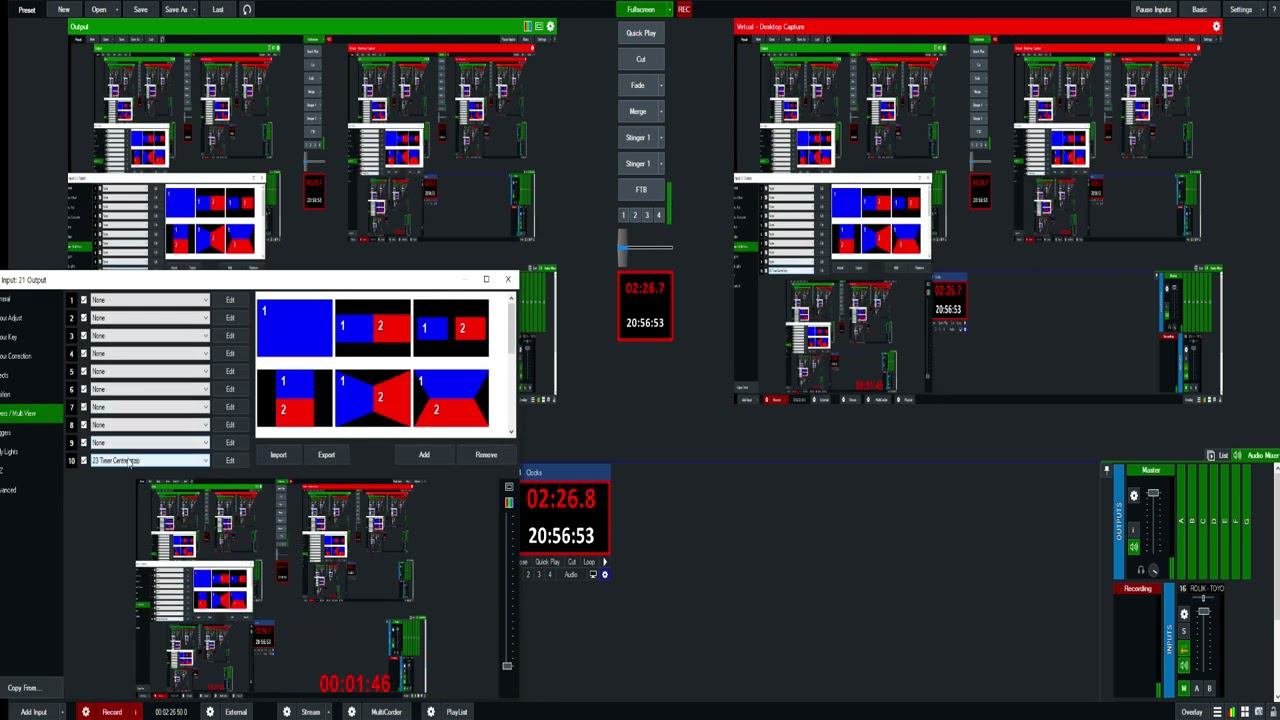Click the FTB button
This screenshot has height=720, width=1280.
(x=641, y=189)
